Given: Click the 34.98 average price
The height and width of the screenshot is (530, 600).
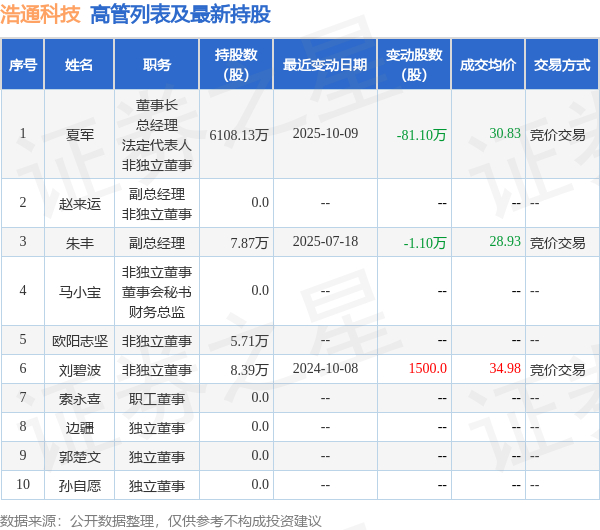Looking at the screenshot, I should (505, 368).
